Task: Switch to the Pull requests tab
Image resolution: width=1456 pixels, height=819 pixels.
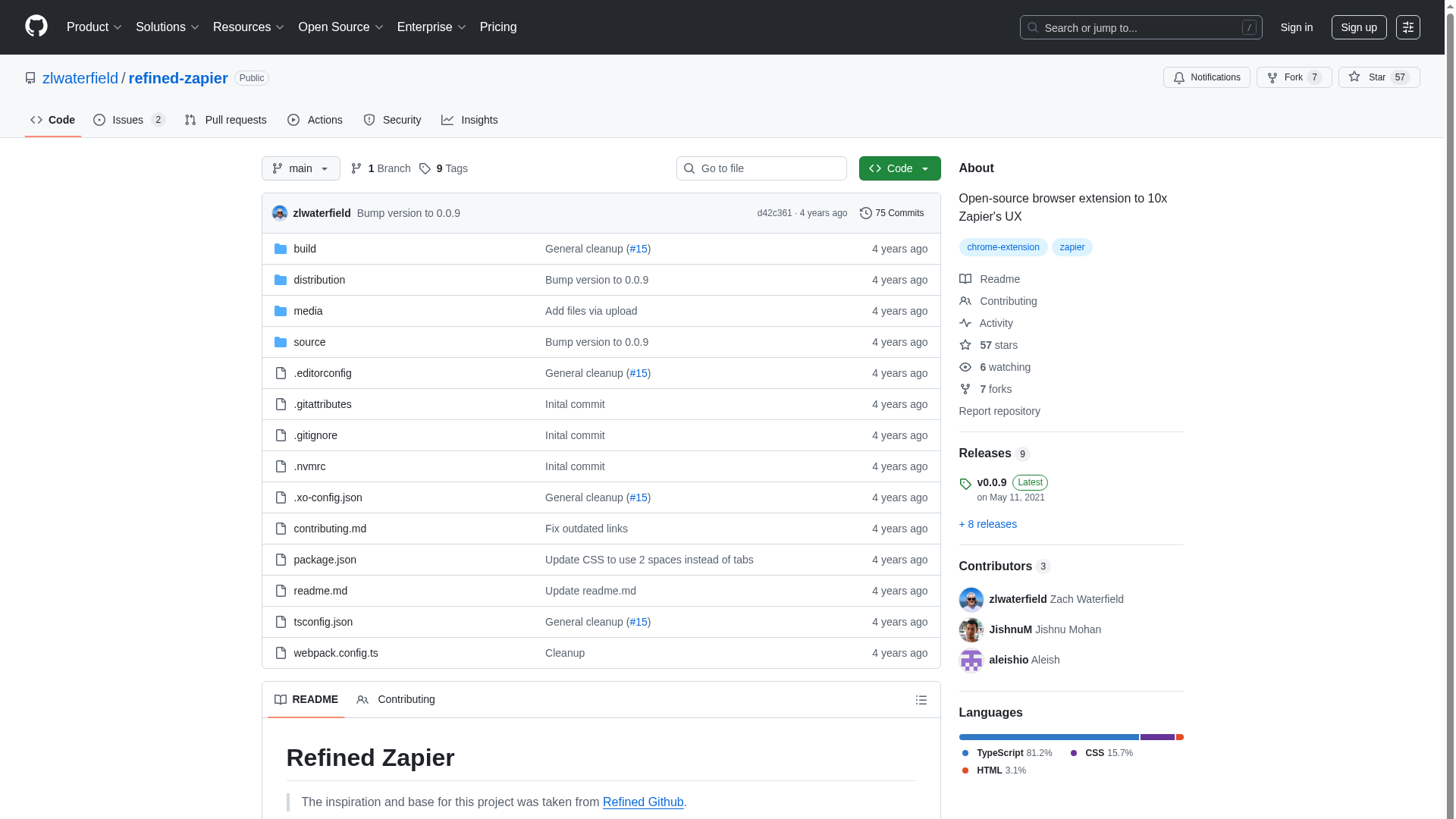Action: pyautogui.click(x=225, y=120)
